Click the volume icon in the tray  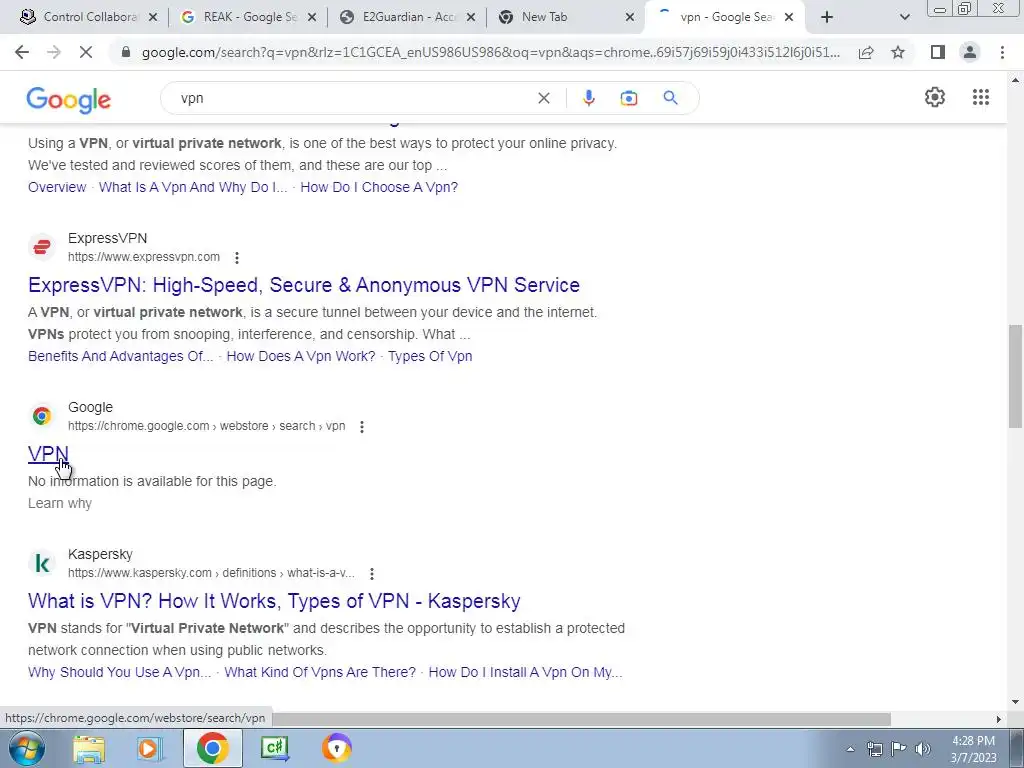coord(923,749)
